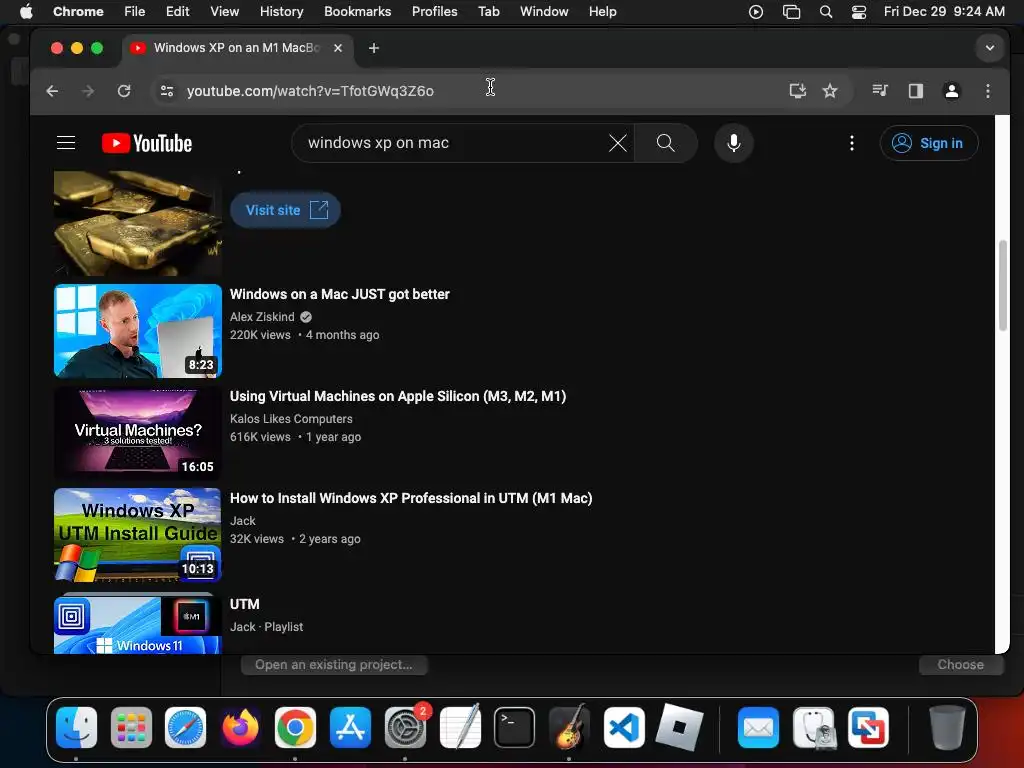Open the gold bars ad thumbnail
1024x768 pixels.
click(x=138, y=223)
